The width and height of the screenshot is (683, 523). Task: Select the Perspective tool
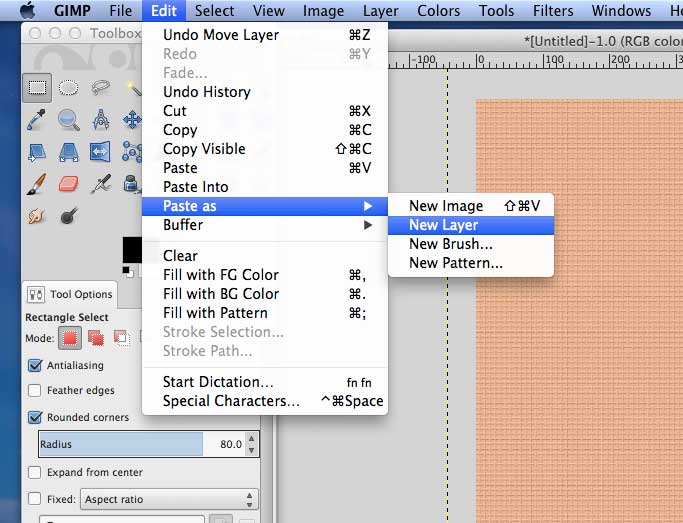coord(68,152)
